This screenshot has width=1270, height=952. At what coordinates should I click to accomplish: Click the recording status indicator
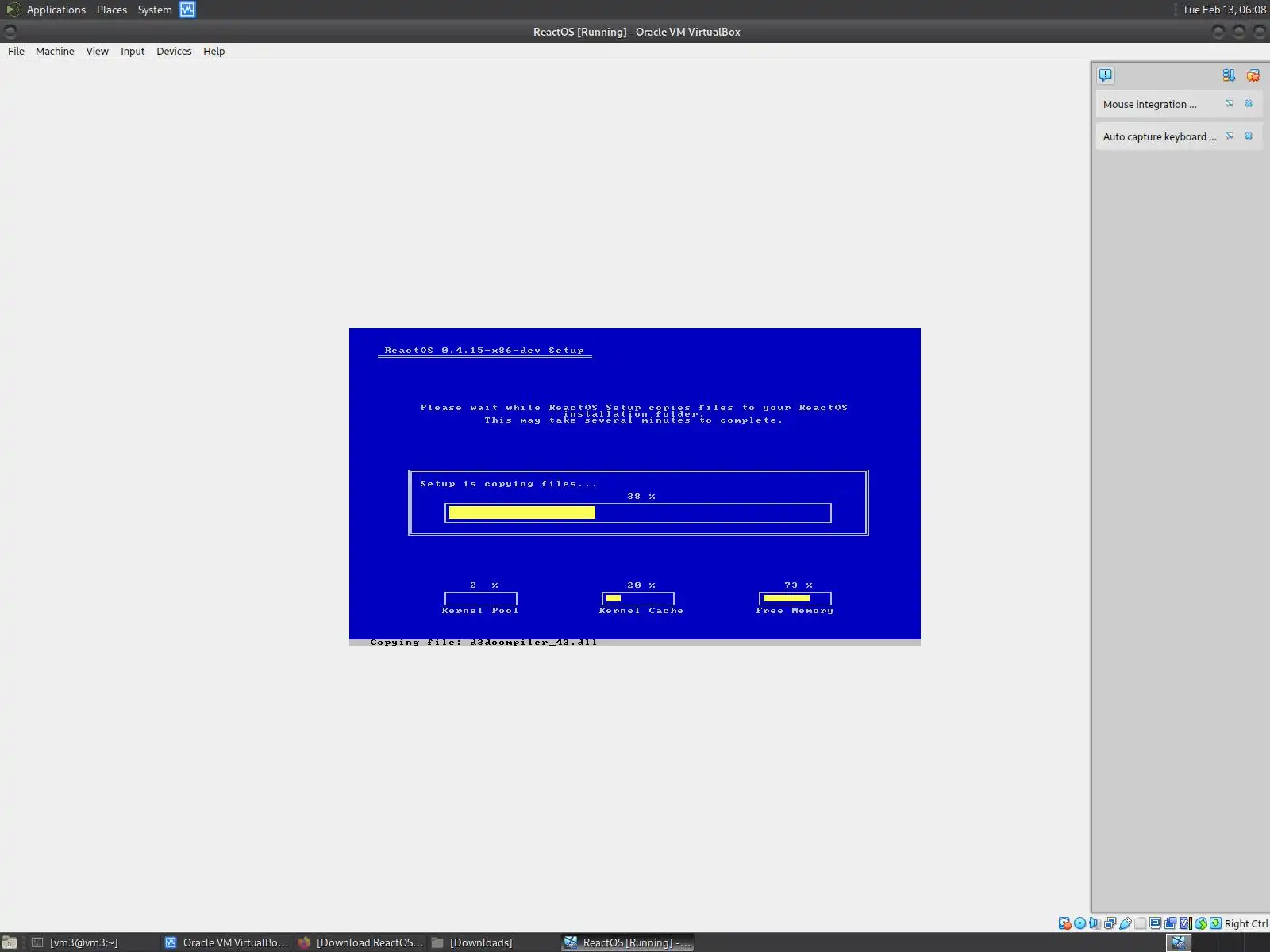[1171, 923]
